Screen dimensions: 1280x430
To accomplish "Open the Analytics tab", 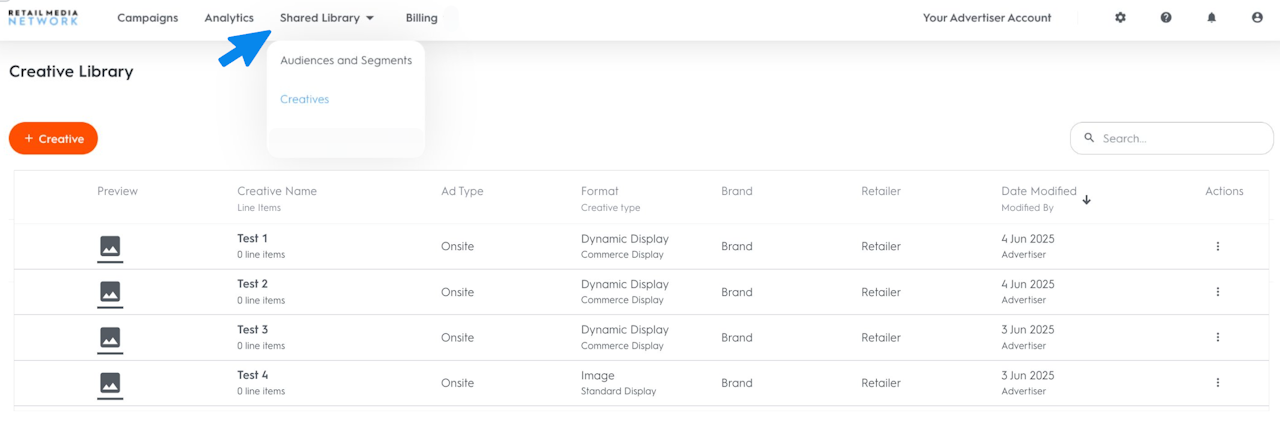I will pos(229,18).
